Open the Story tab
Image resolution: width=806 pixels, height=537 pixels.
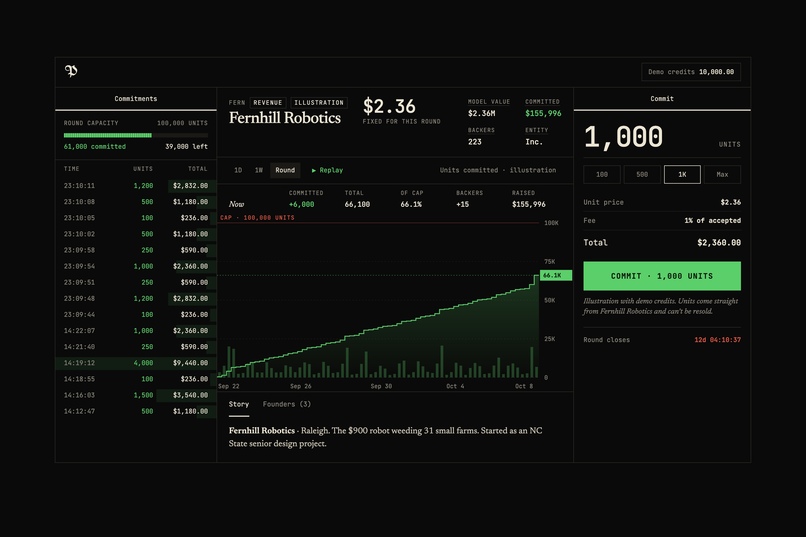(239, 404)
